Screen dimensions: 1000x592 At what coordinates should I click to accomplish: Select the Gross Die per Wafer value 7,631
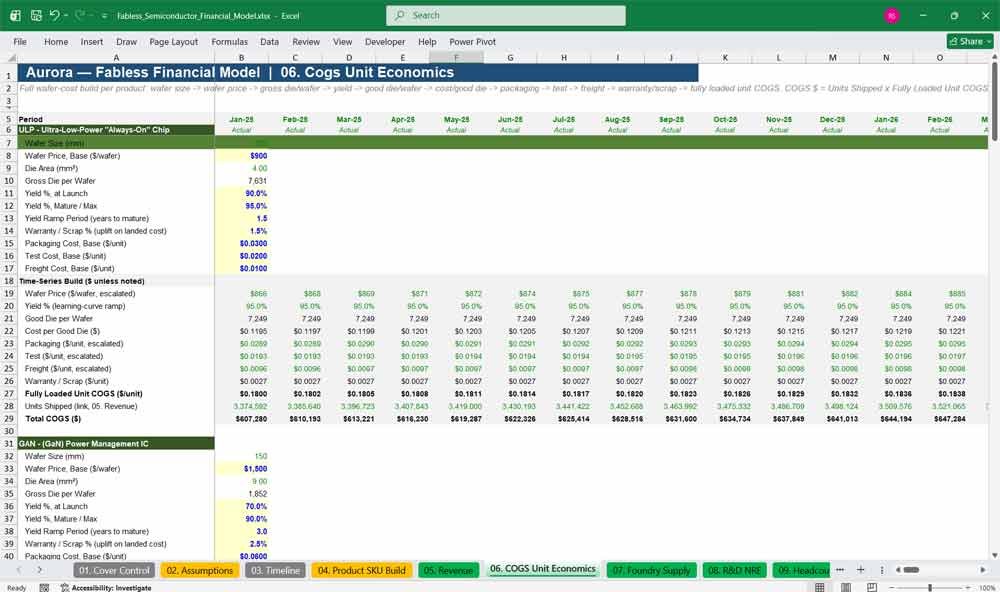tap(242, 181)
